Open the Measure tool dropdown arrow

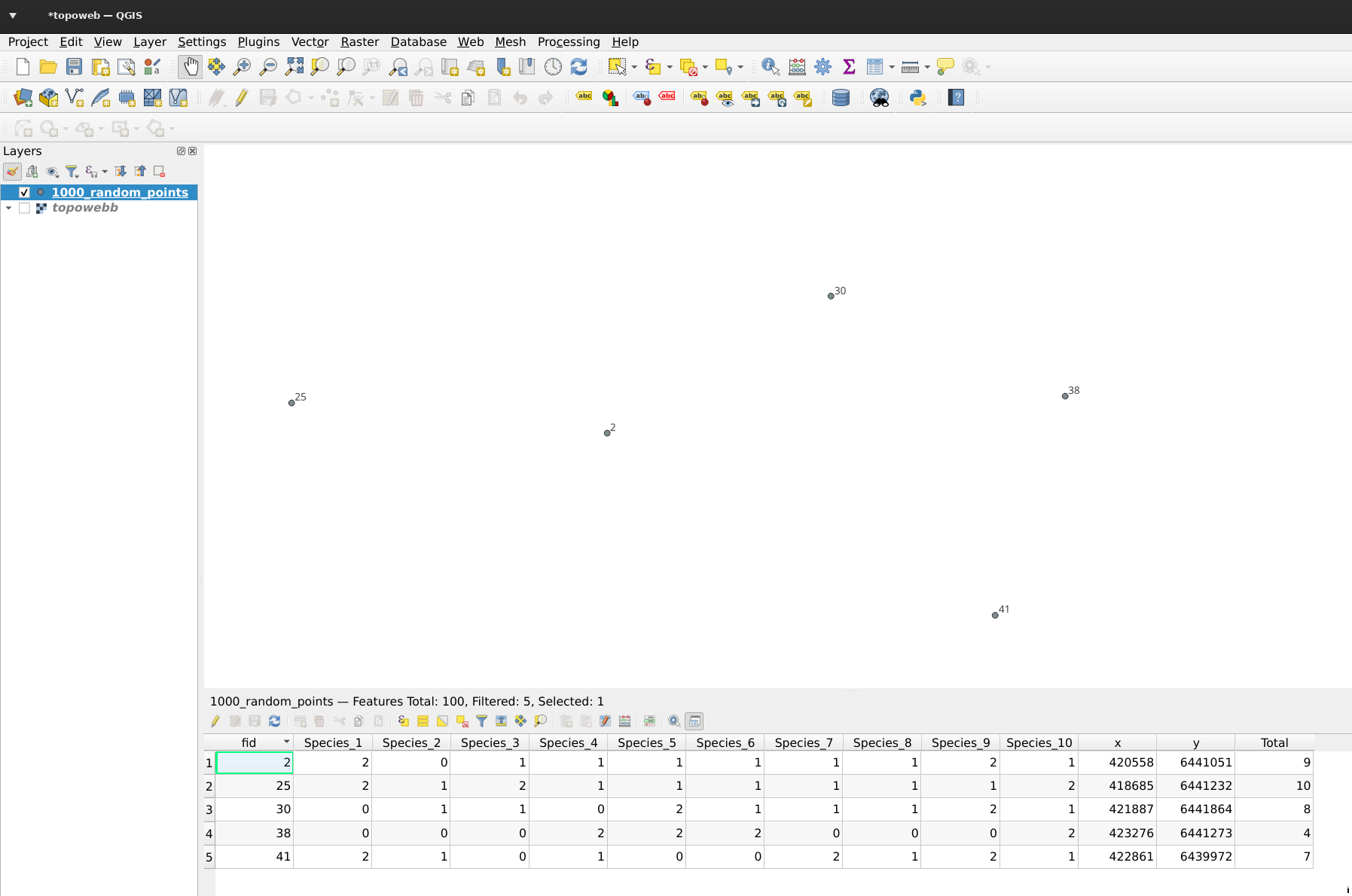(927, 67)
